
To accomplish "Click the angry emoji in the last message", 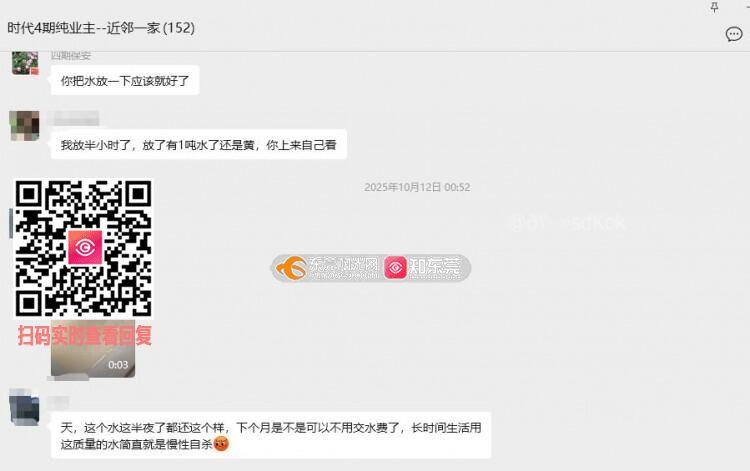I will (221, 444).
